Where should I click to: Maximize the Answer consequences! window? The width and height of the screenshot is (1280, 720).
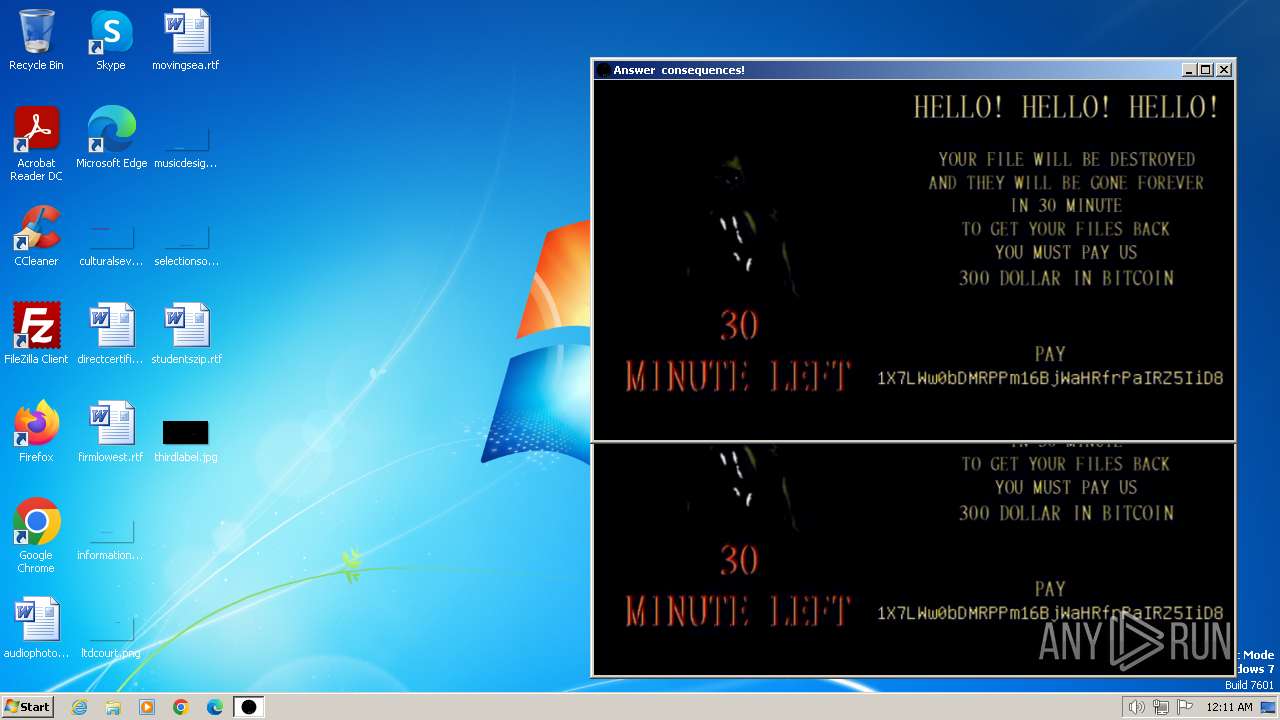tap(1206, 70)
